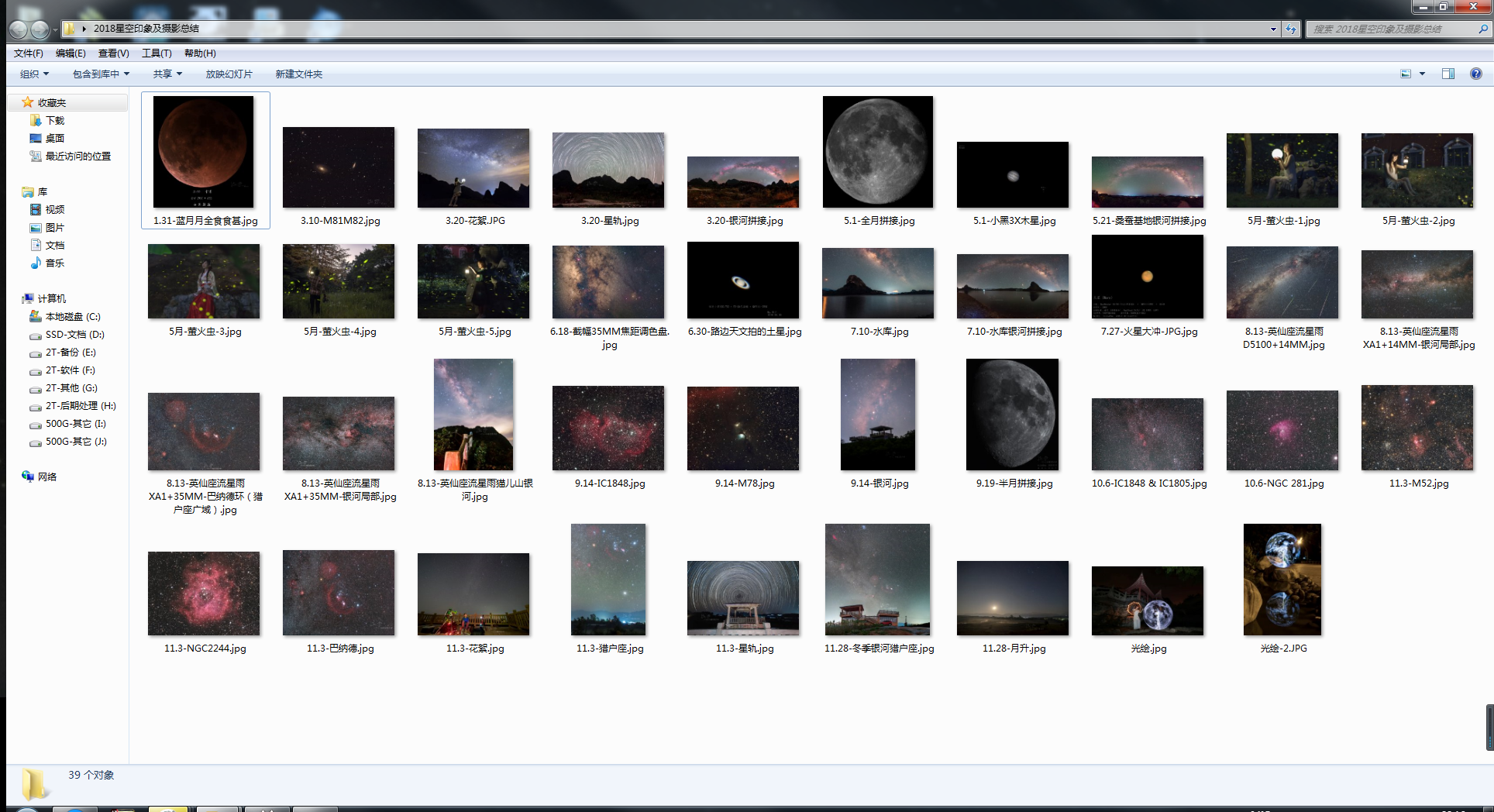The height and width of the screenshot is (812, 1494).
Task: Click the Back navigation arrow button
Action: pyautogui.click(x=19, y=29)
